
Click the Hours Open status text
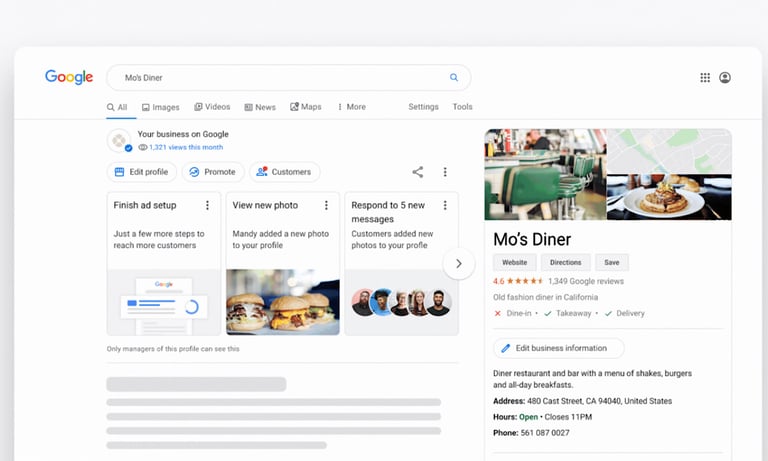tap(528, 417)
